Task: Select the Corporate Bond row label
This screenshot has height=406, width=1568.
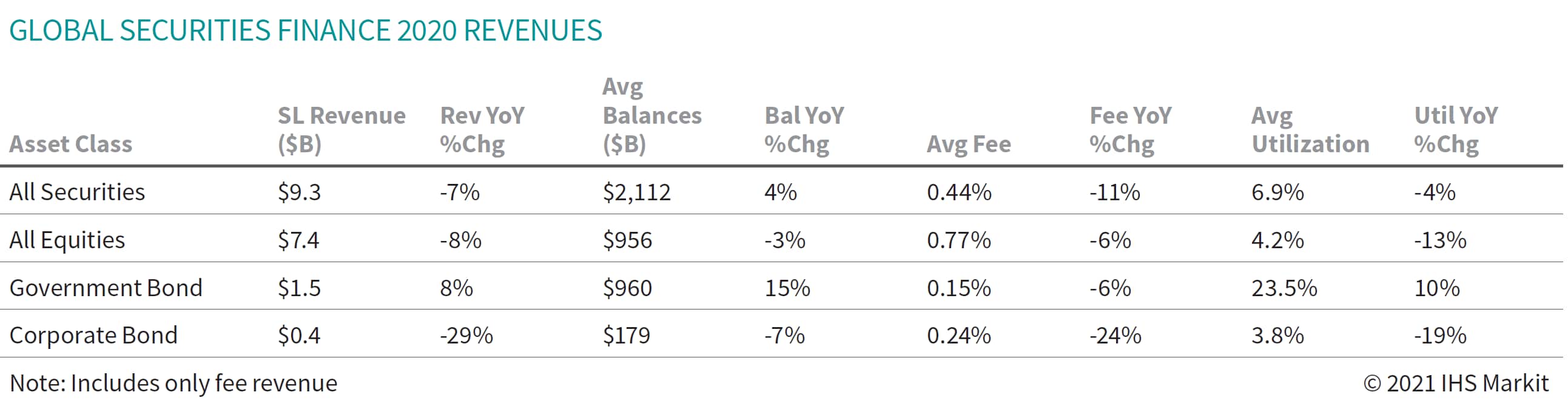Action: coord(94,336)
